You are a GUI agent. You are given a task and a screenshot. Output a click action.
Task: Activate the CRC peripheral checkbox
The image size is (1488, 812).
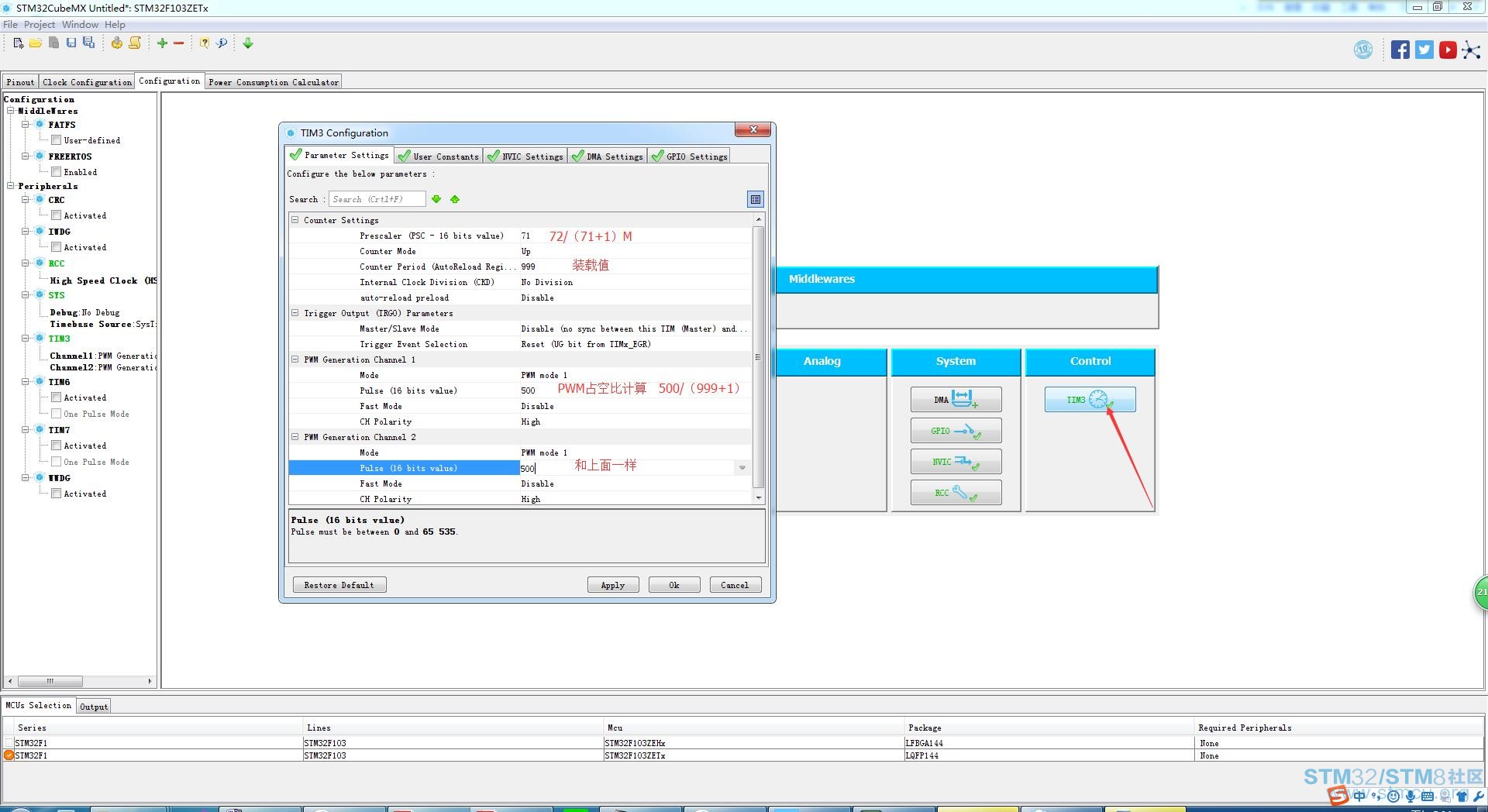56,215
